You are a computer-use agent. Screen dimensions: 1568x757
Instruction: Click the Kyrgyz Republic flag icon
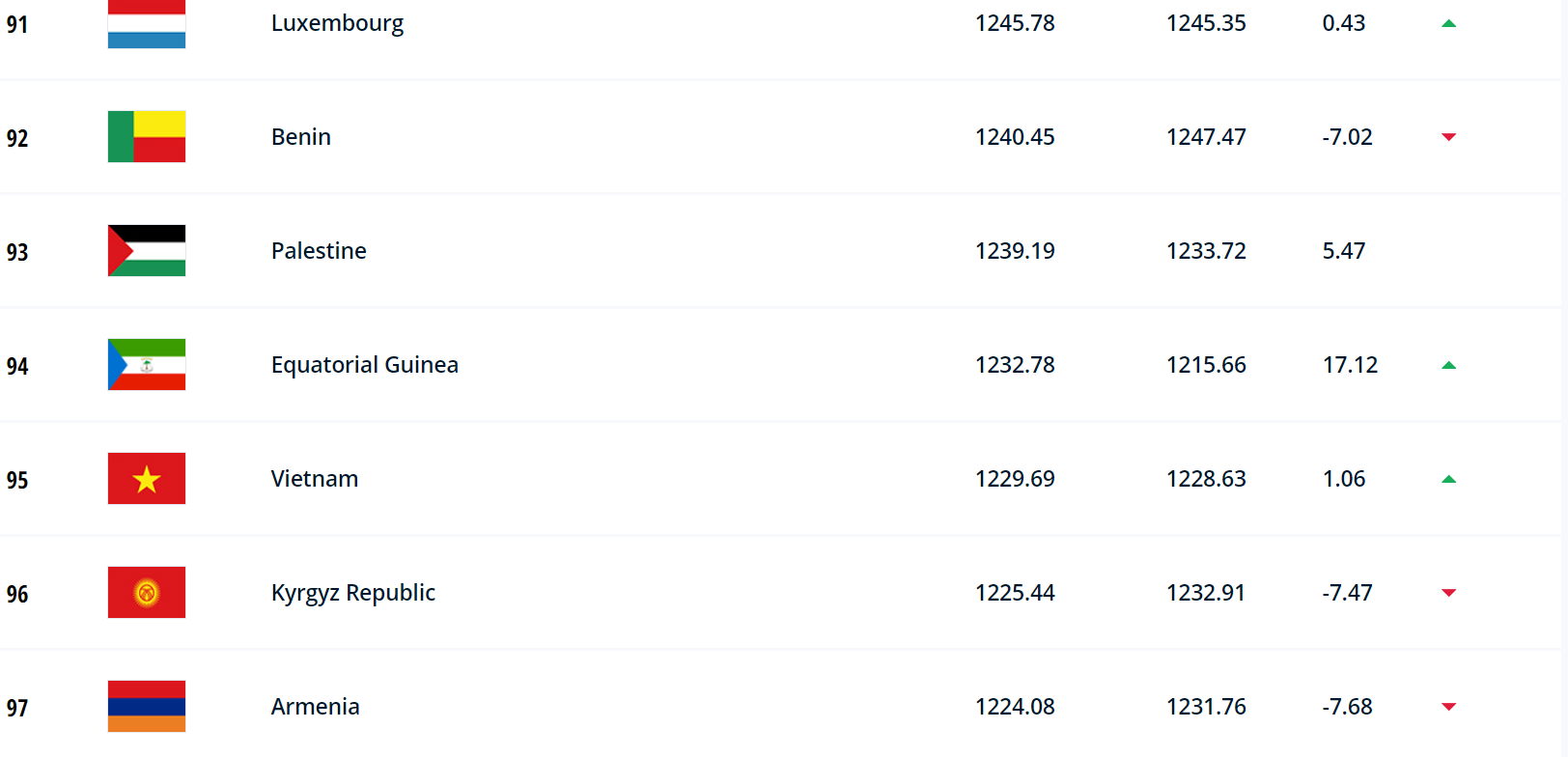click(146, 593)
